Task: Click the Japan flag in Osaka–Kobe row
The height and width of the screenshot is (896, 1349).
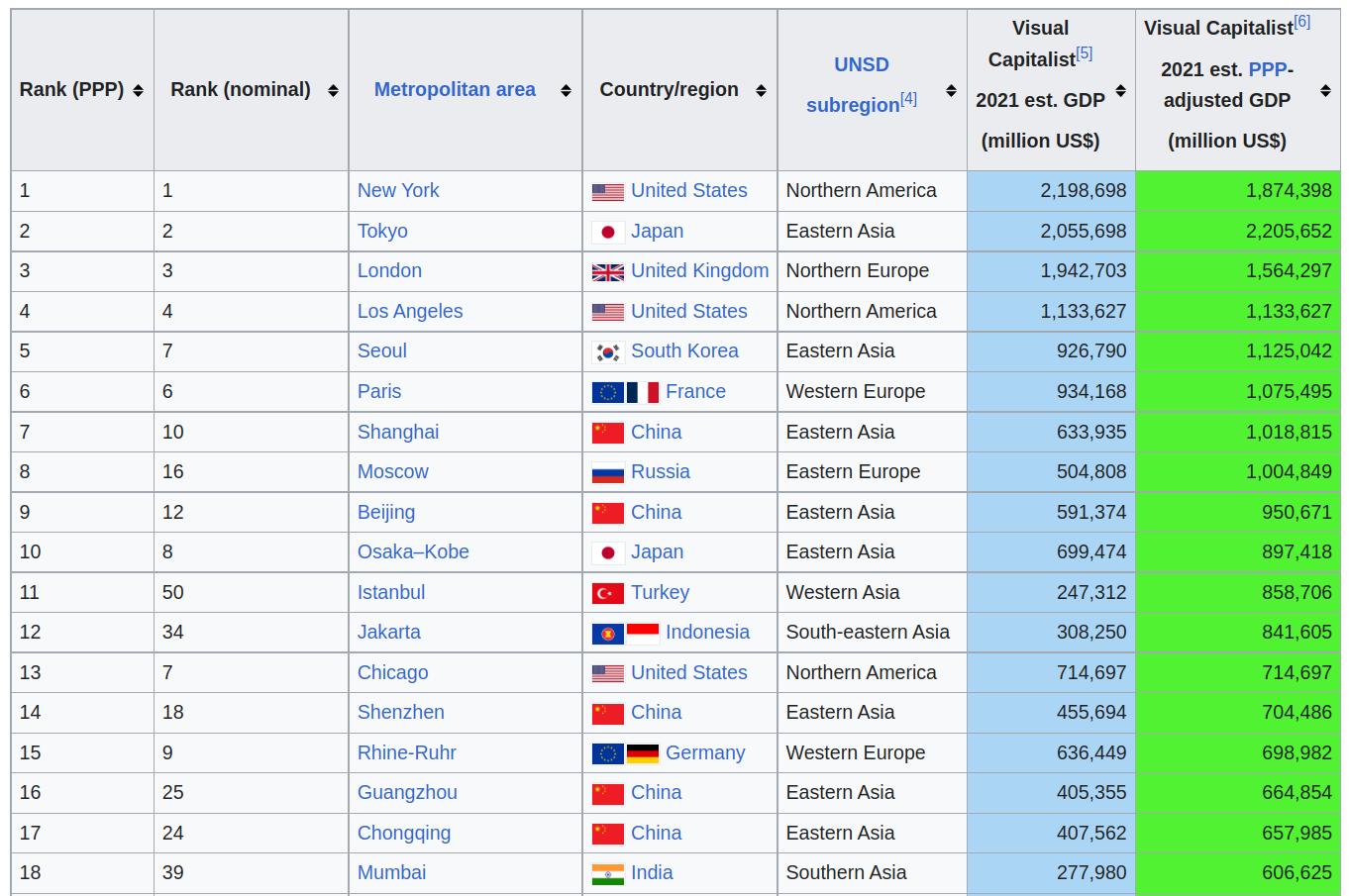Action: tap(608, 552)
